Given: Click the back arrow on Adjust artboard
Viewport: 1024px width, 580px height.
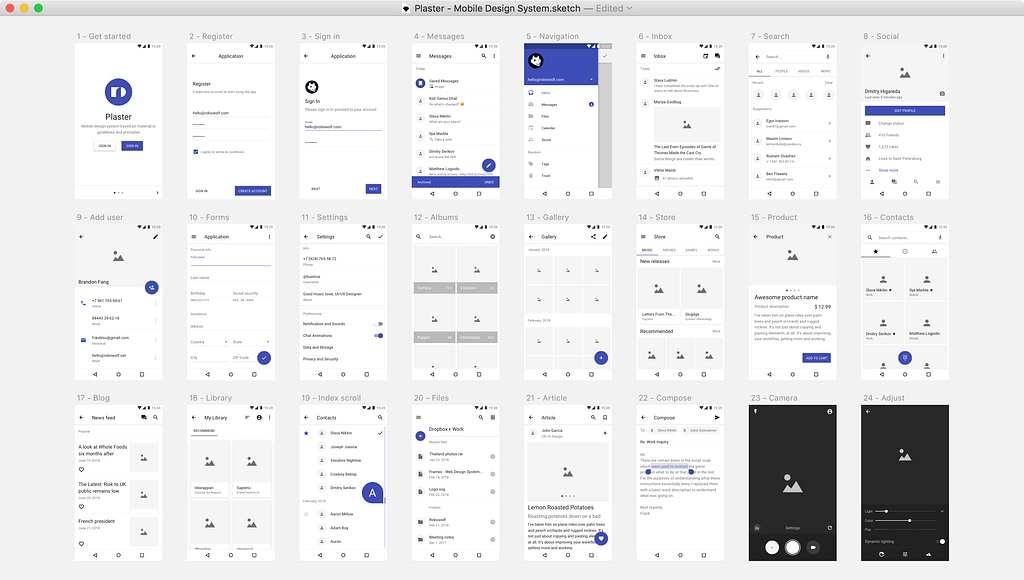Looking at the screenshot, I should click(868, 411).
